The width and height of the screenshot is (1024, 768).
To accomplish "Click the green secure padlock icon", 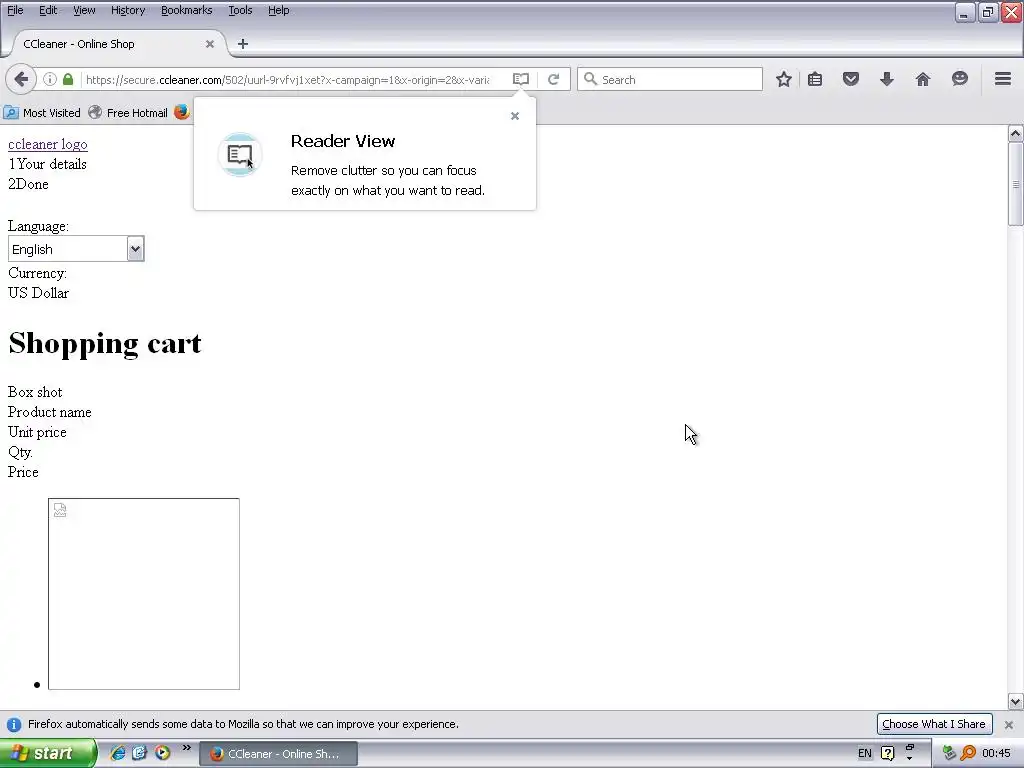I will tap(68, 80).
